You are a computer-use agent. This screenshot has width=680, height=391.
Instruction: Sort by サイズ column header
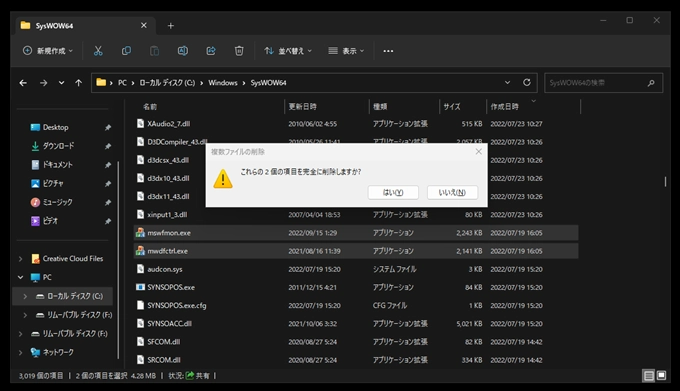(451, 107)
